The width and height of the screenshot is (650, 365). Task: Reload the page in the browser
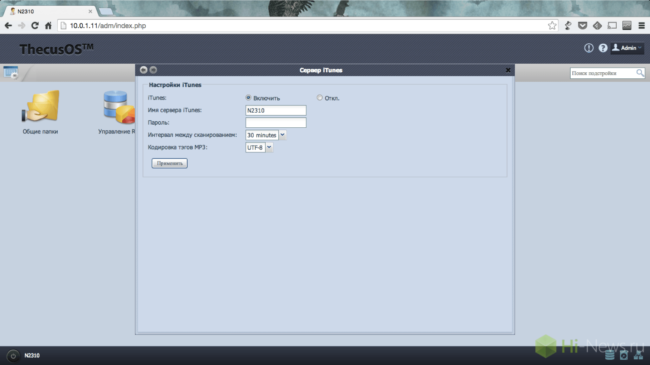pyautogui.click(x=35, y=26)
